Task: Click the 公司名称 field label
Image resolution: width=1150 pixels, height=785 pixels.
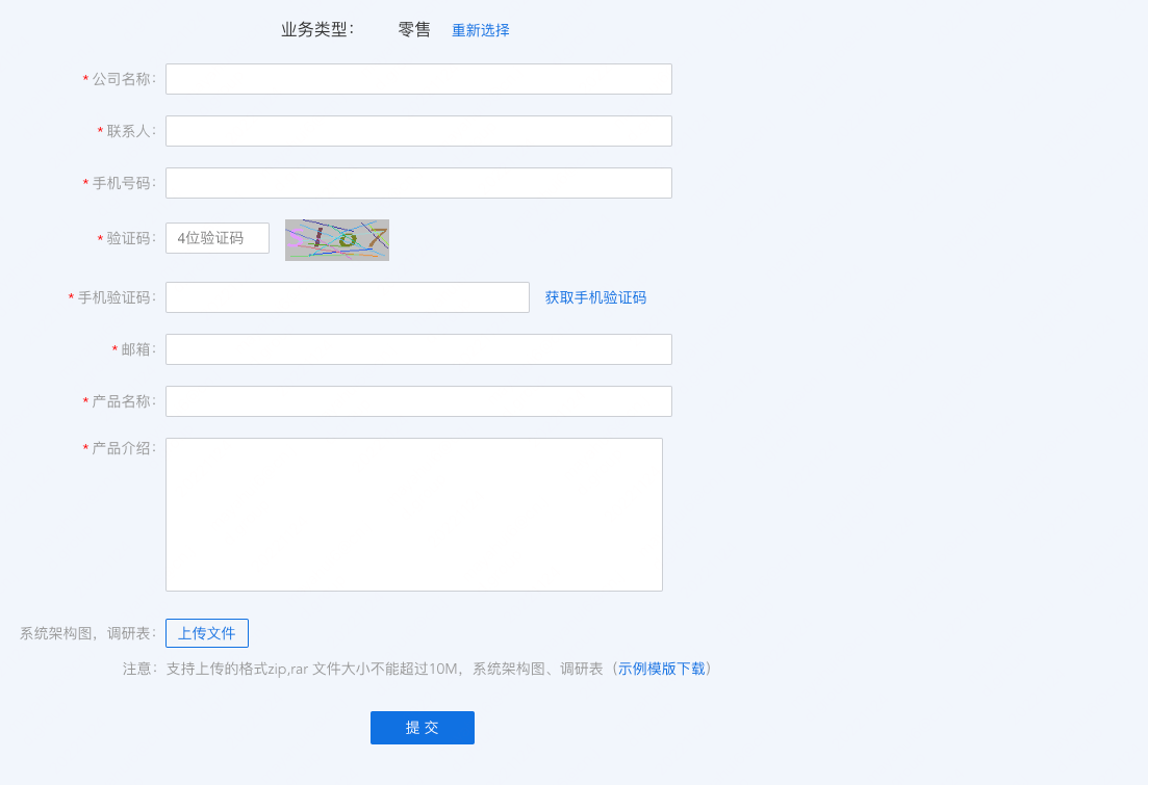Action: pyautogui.click(x=123, y=79)
